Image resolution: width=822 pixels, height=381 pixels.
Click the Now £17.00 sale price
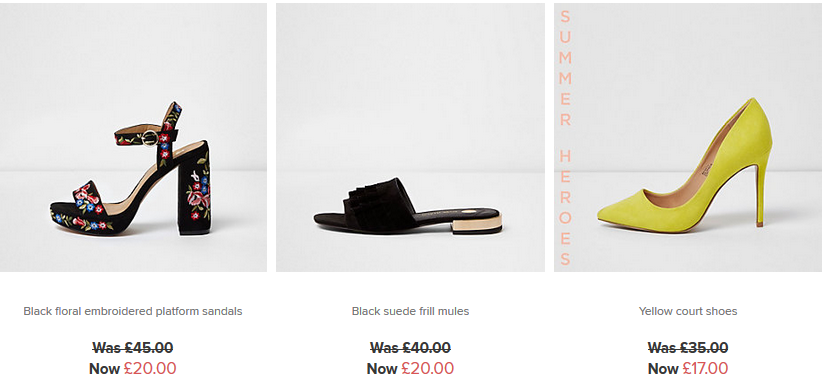[688, 368]
